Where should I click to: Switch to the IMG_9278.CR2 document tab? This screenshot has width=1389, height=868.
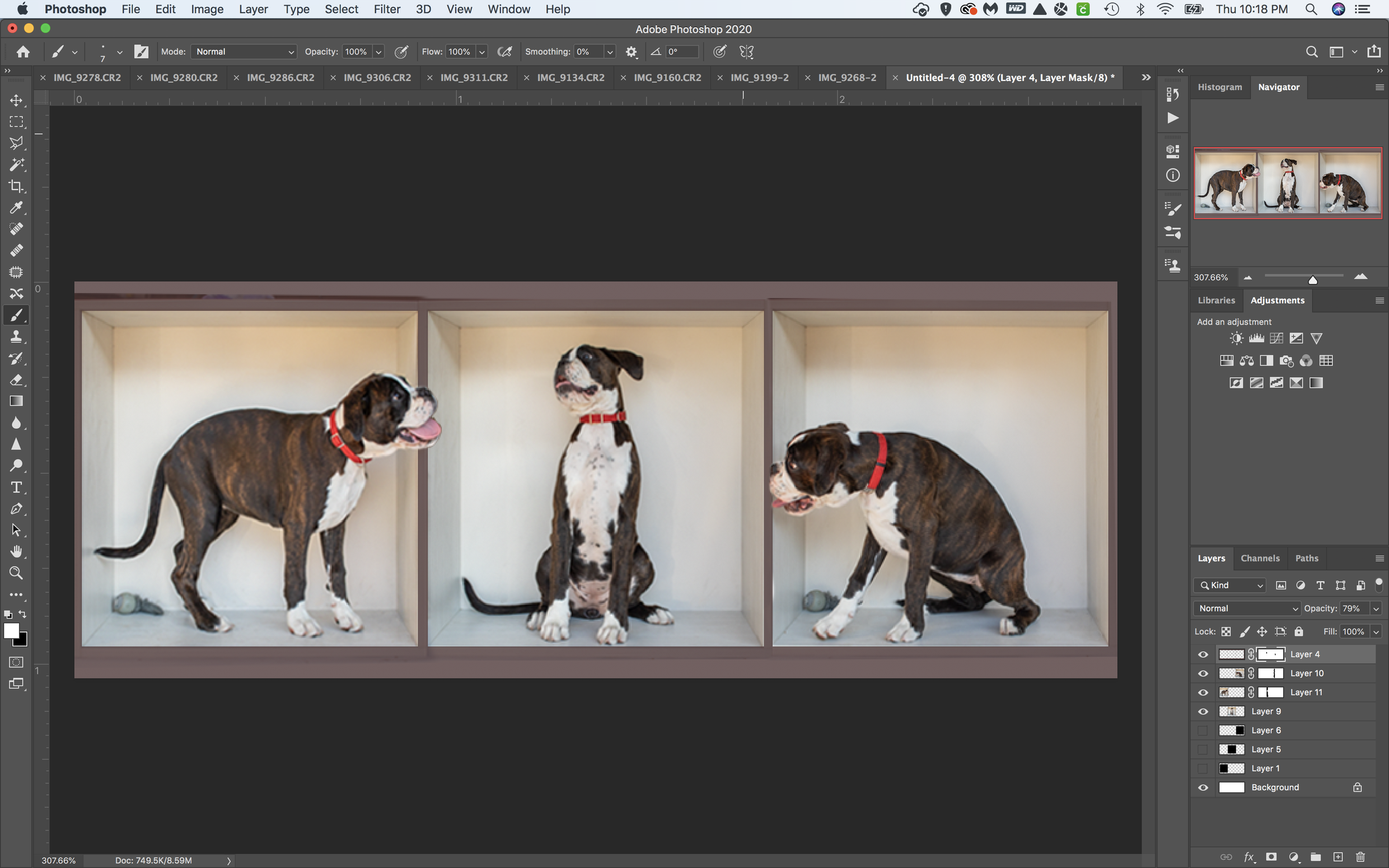(87, 77)
